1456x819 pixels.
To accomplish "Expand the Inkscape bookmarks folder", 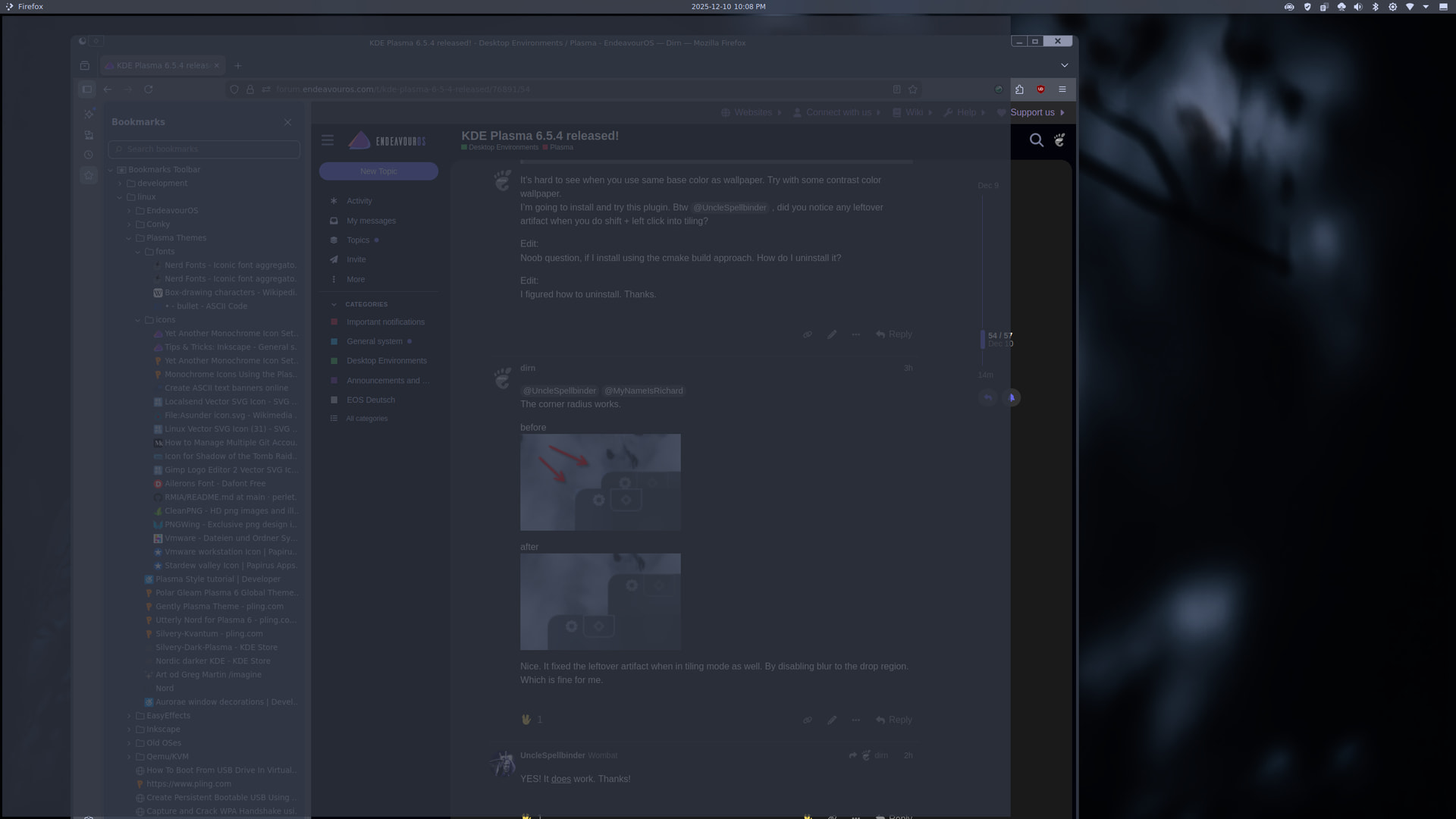I will (129, 730).
